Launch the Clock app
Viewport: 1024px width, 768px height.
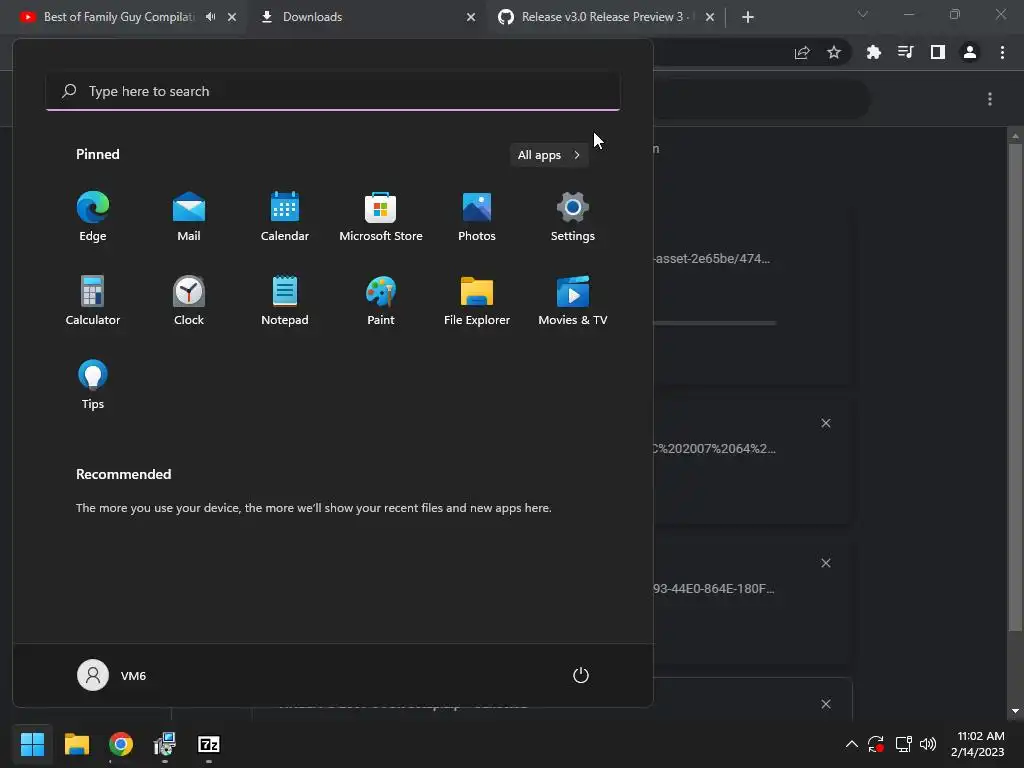point(189,300)
